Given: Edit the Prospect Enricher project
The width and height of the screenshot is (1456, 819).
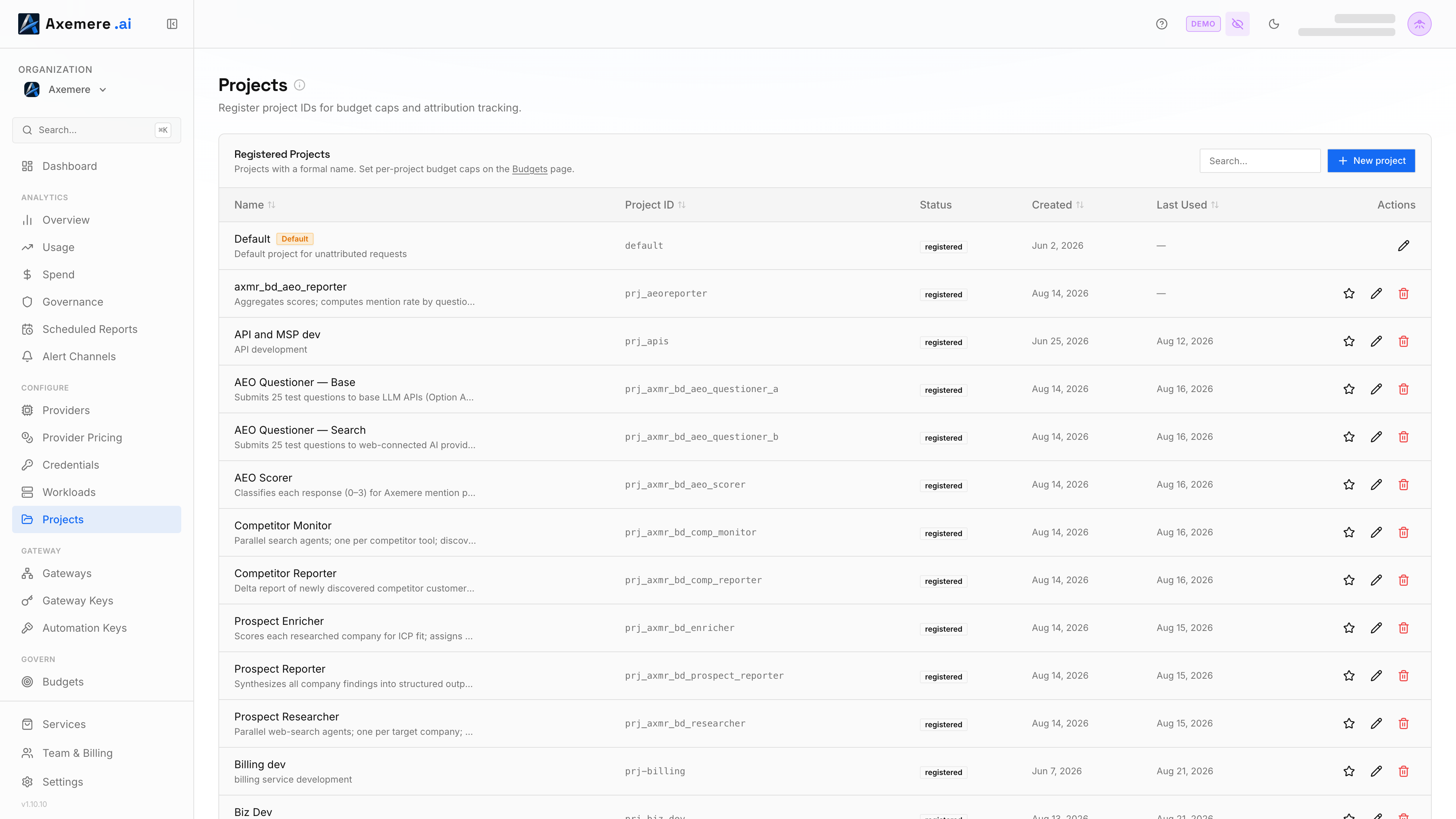Looking at the screenshot, I should point(1376,628).
